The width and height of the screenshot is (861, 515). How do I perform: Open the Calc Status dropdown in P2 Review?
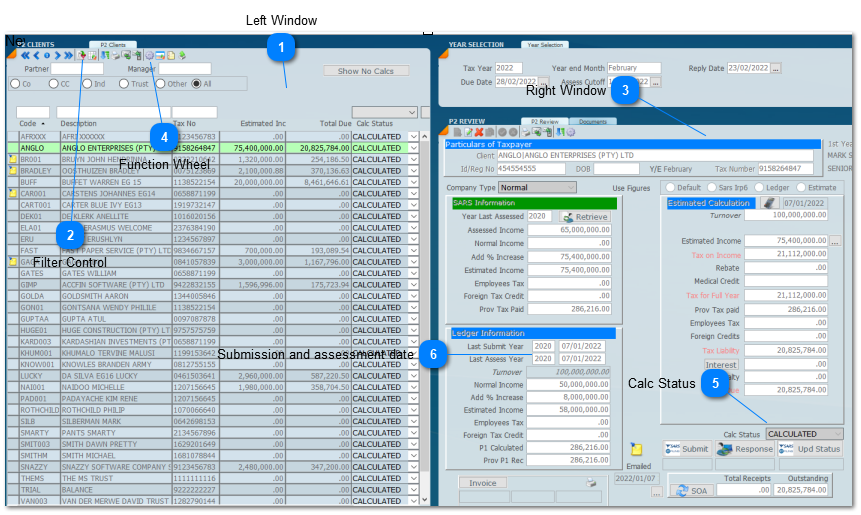(804, 434)
